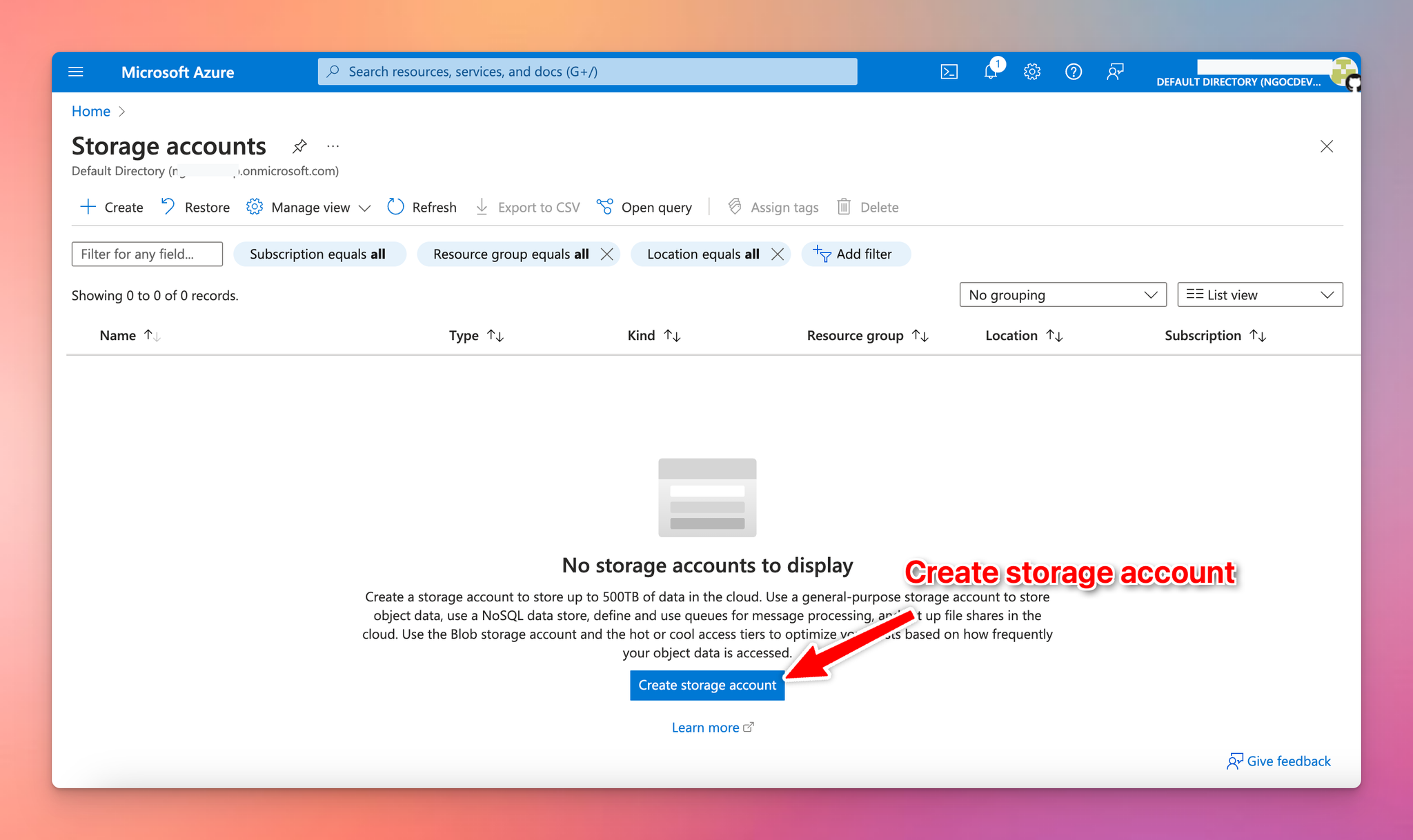Close the Storage accounts blade
This screenshot has width=1413, height=840.
(1327, 146)
